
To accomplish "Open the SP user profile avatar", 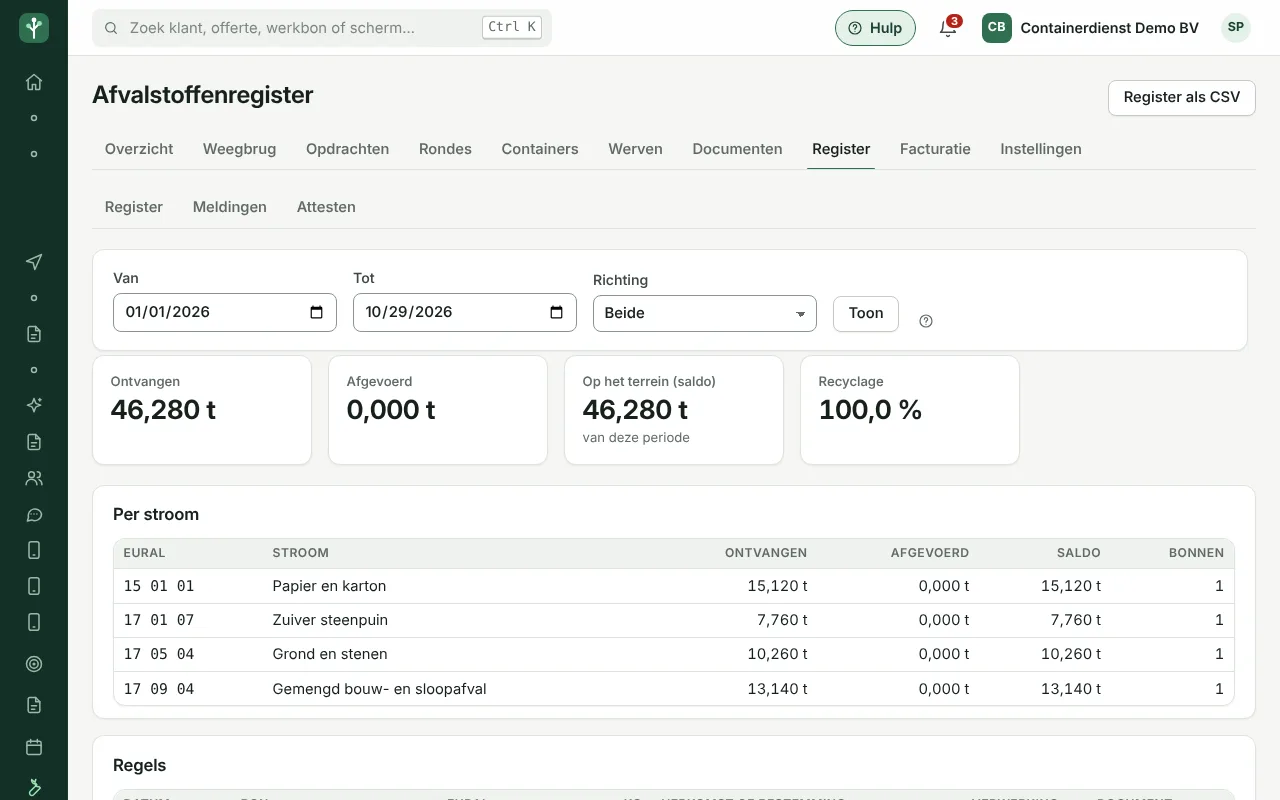I will tap(1236, 28).
